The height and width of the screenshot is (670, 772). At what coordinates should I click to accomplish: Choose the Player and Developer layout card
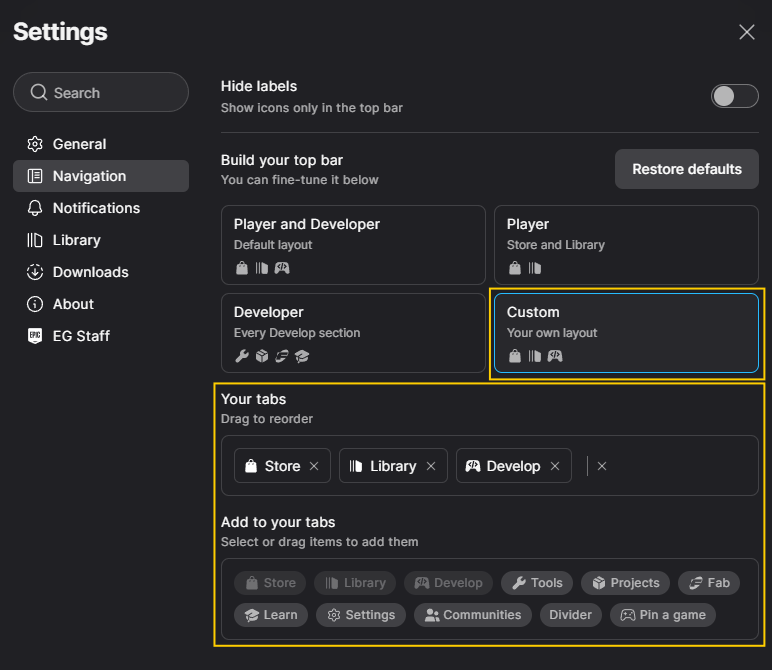(x=353, y=245)
